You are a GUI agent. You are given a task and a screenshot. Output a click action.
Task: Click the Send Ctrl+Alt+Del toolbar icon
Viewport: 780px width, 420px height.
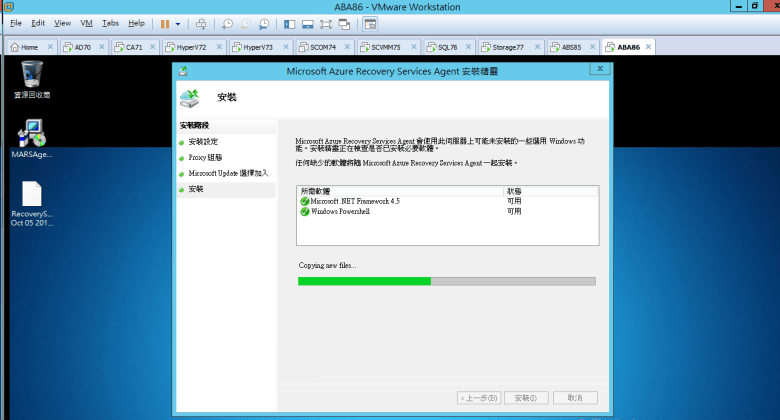(x=200, y=23)
